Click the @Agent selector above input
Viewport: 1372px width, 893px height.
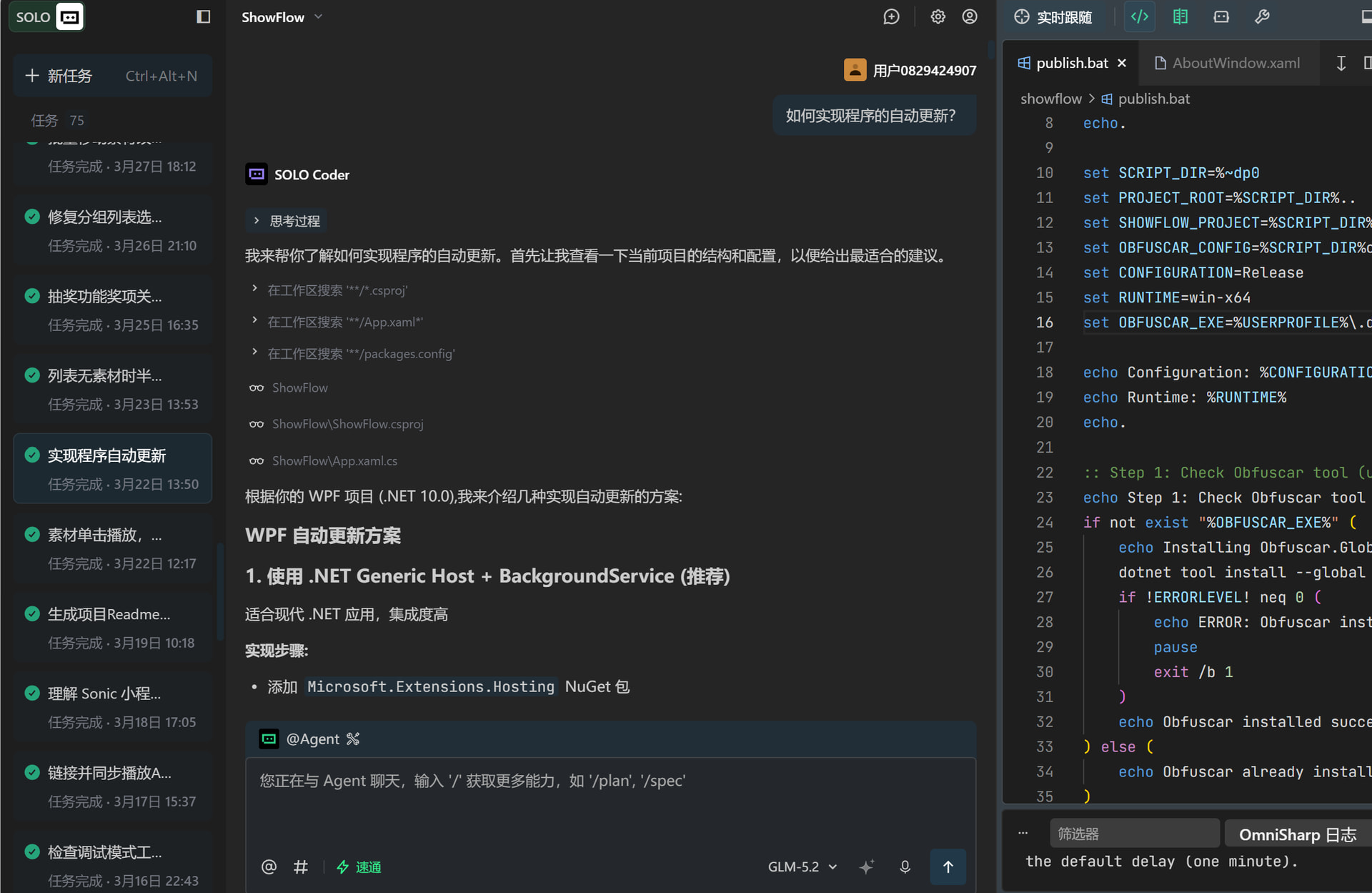point(300,739)
